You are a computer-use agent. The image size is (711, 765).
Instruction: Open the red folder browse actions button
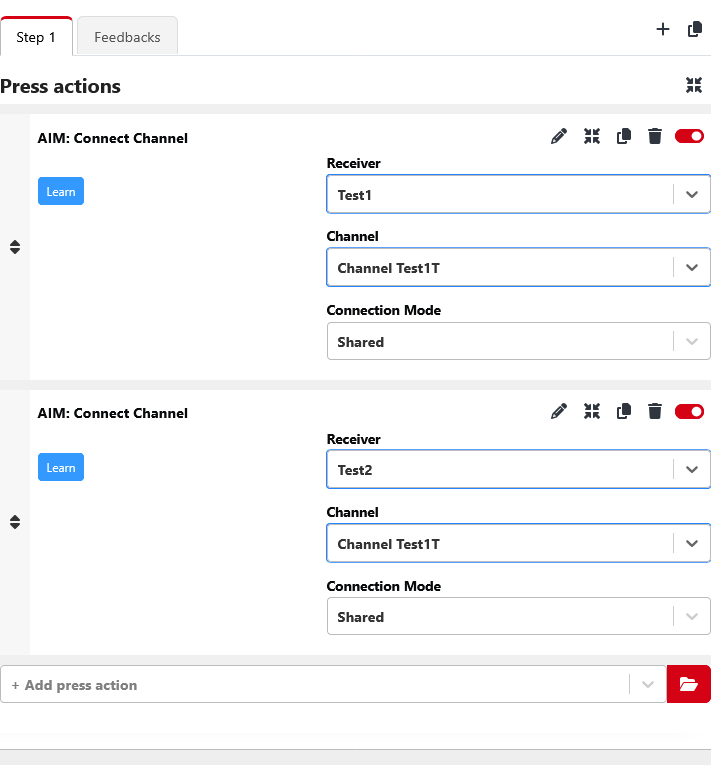click(688, 684)
